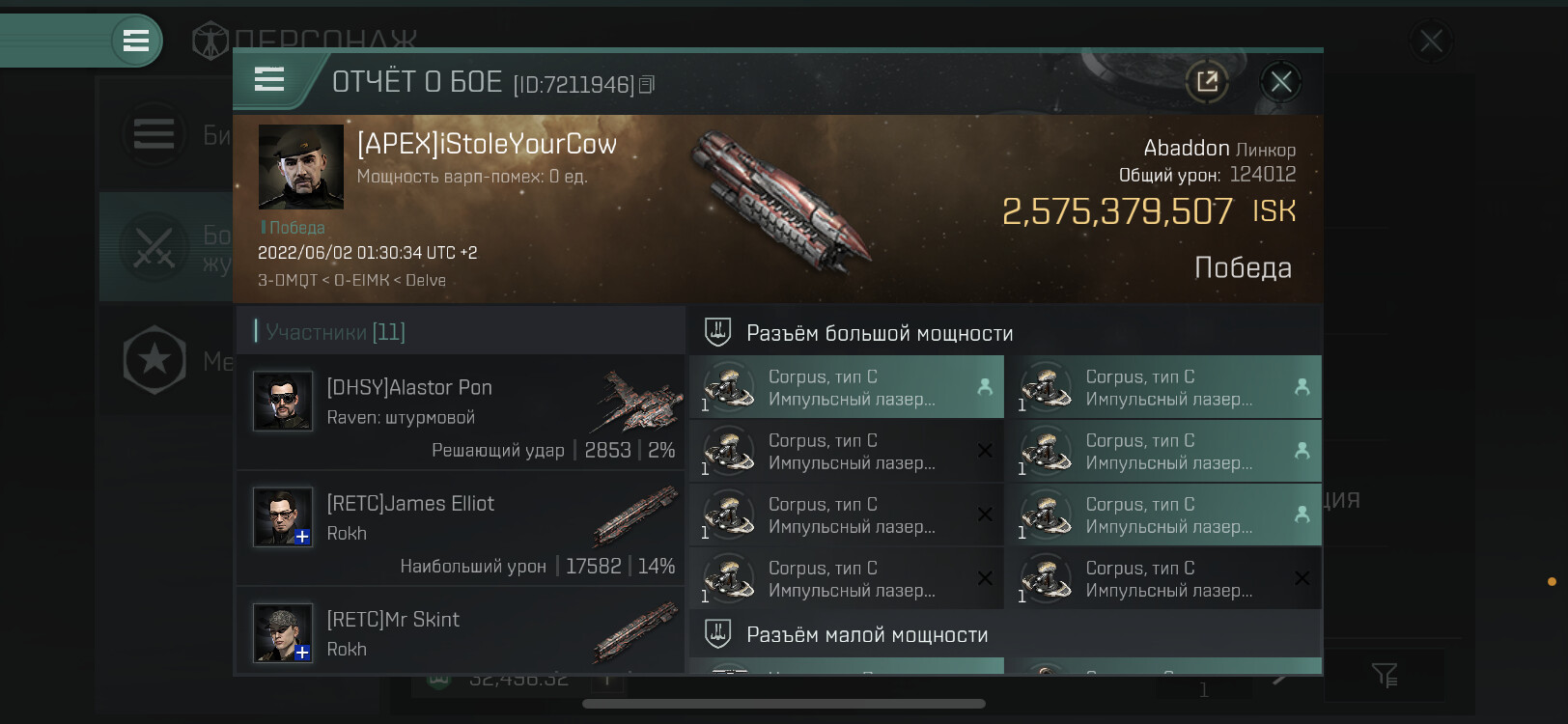Viewport: 1568px width, 724px height.
Task: Copy the battle report ID
Action: [647, 85]
